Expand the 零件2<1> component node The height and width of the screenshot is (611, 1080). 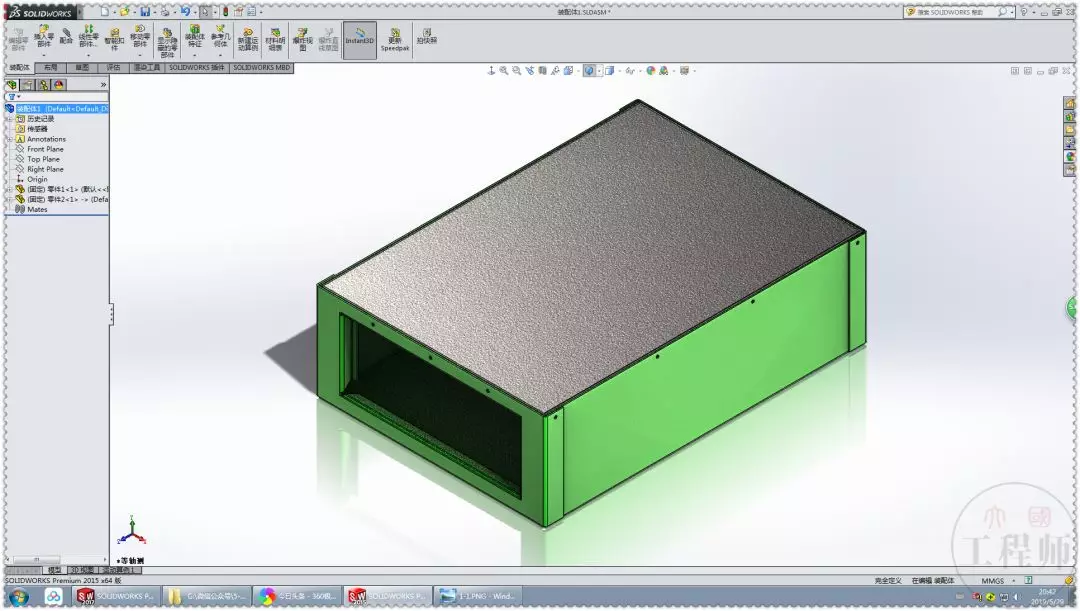10,199
